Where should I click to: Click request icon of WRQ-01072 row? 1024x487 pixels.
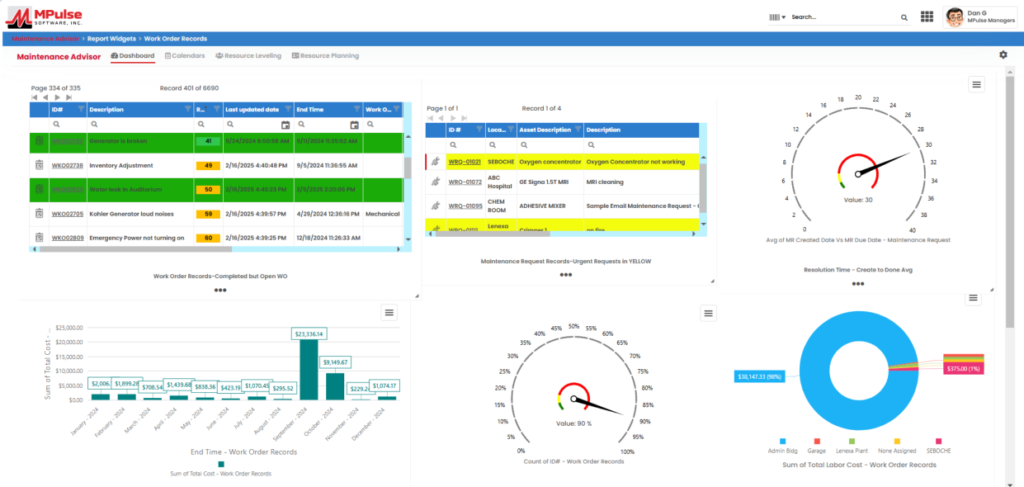[x=436, y=182]
